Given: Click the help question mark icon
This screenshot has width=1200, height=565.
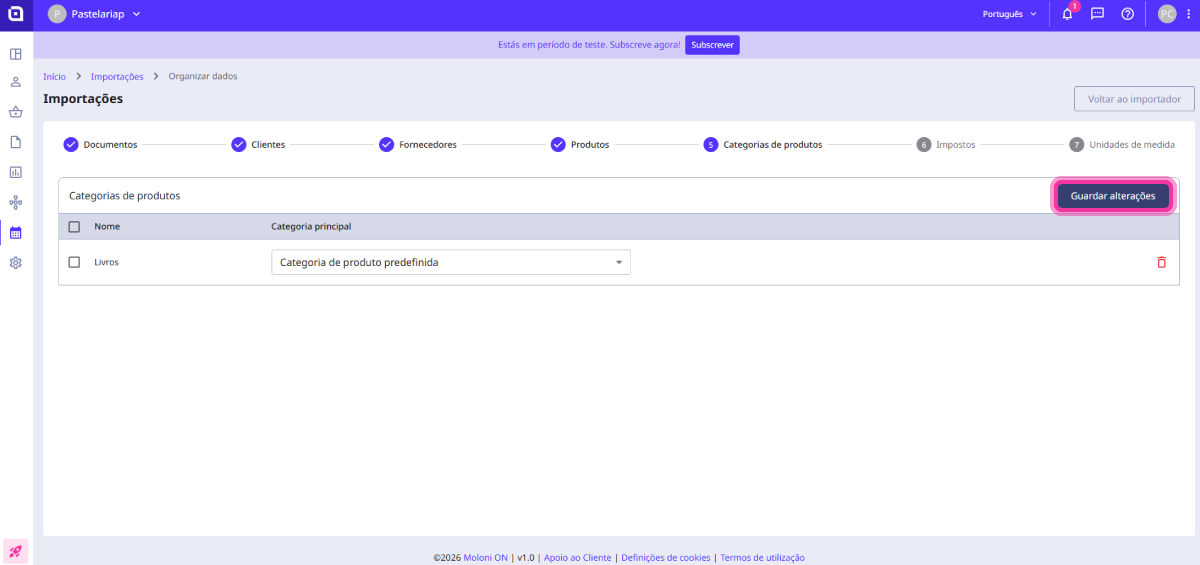Looking at the screenshot, I should coord(1127,14).
